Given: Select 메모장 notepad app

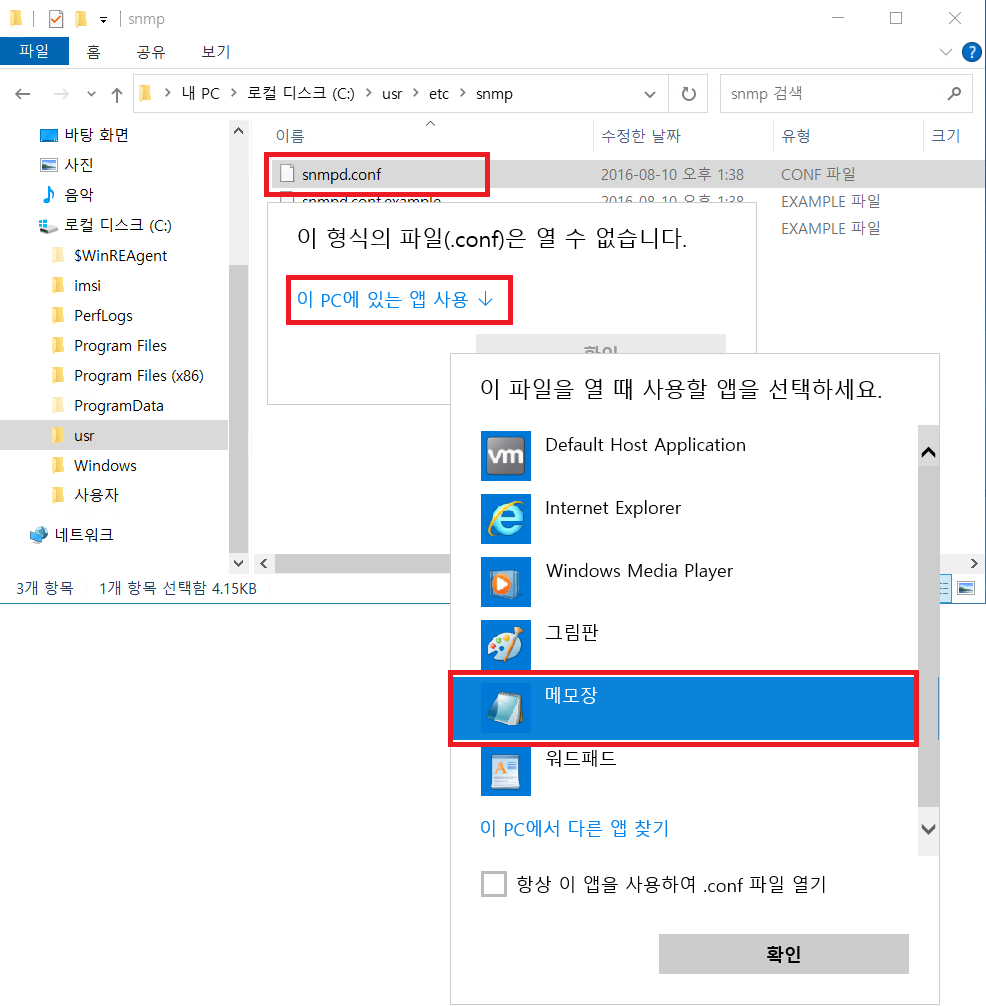Looking at the screenshot, I should point(683,708).
